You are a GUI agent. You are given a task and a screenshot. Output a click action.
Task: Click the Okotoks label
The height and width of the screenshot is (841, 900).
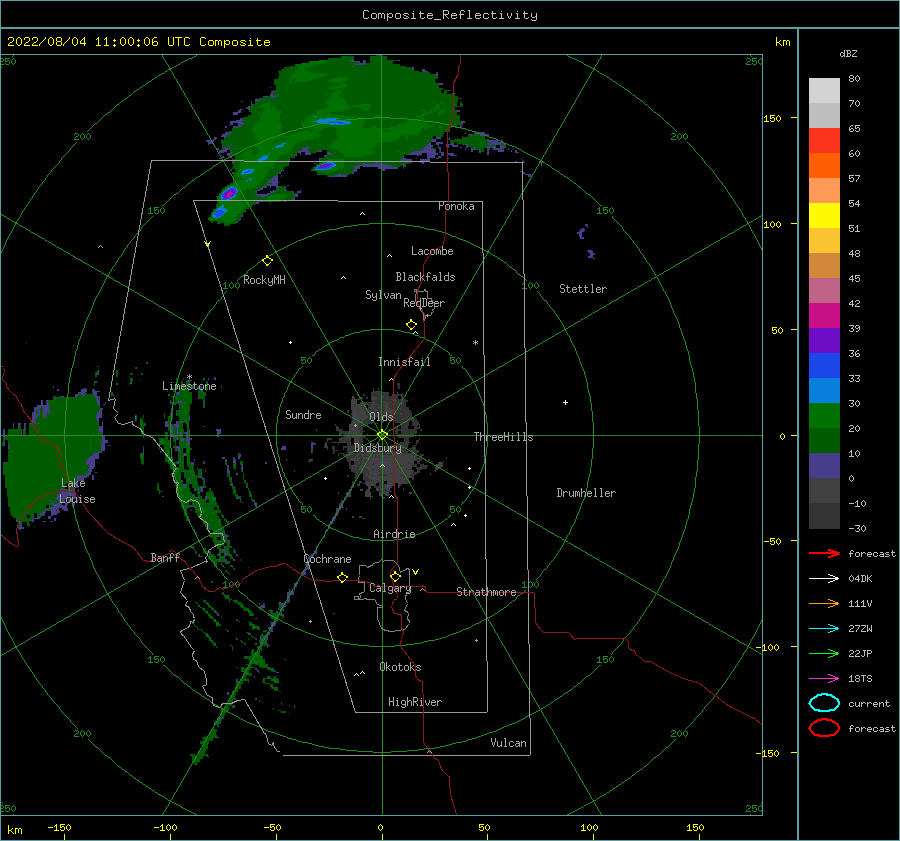(401, 667)
